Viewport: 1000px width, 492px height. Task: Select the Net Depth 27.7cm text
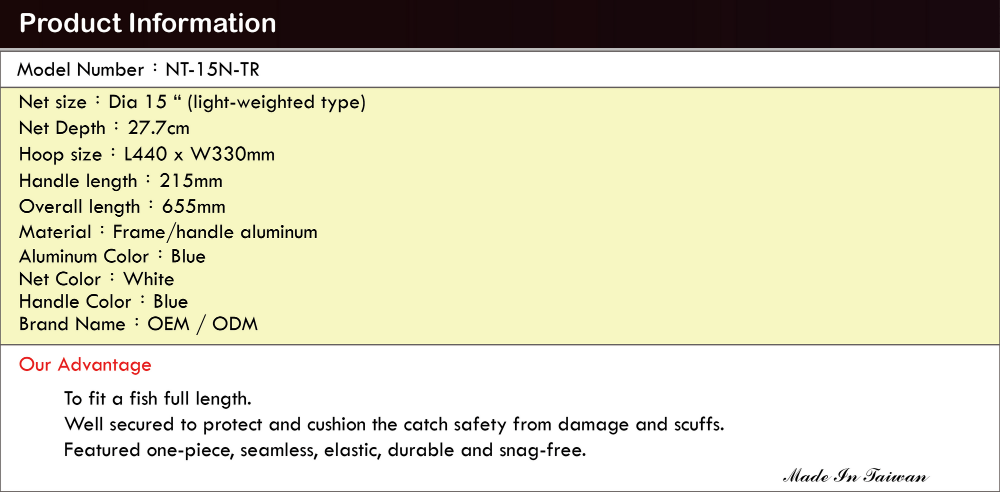coord(104,128)
